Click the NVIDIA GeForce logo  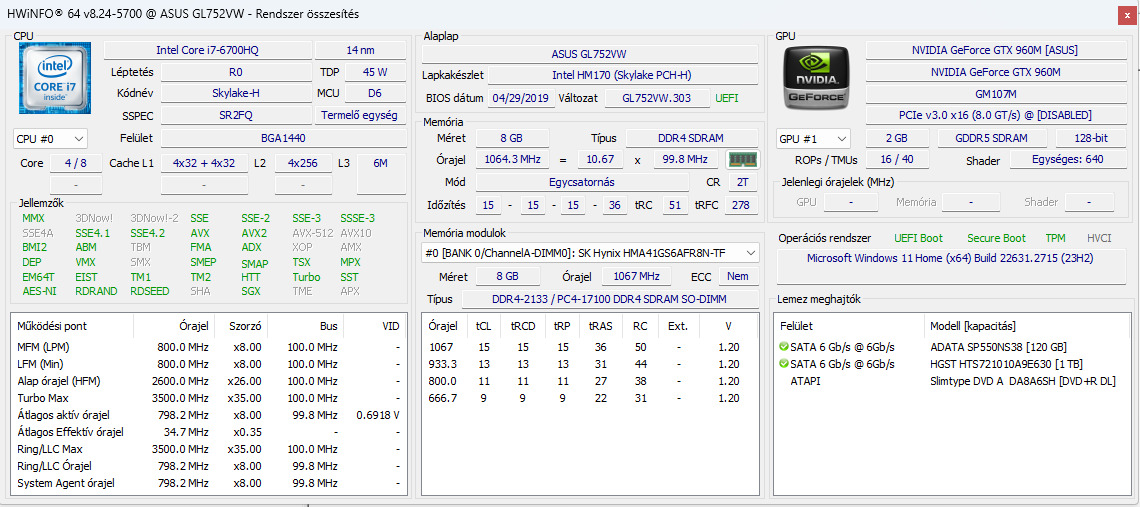814,76
